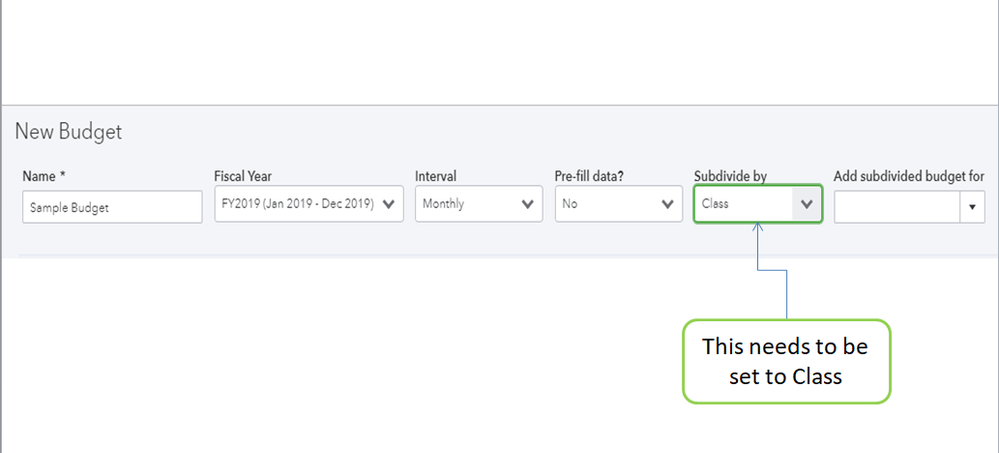The width and height of the screenshot is (999, 453).
Task: Click the Name input field with Sample Budget
Action: coord(112,207)
